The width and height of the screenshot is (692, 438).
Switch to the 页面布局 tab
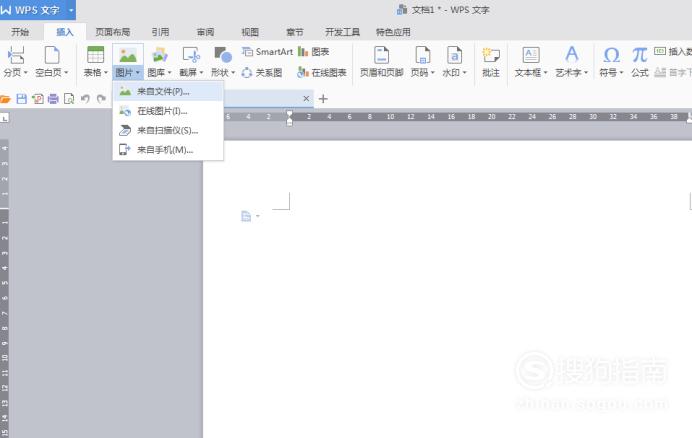pyautogui.click(x=113, y=32)
